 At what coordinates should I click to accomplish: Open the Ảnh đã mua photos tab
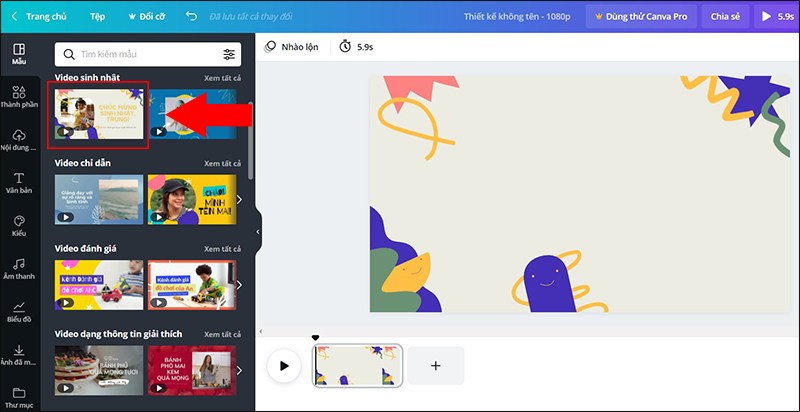click(x=19, y=354)
